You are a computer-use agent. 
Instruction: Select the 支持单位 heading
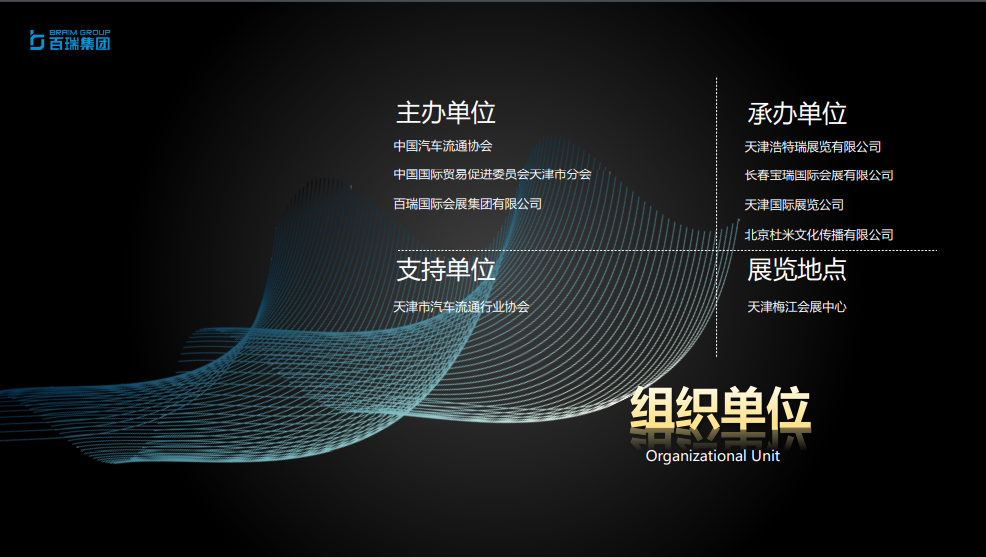tap(446, 270)
